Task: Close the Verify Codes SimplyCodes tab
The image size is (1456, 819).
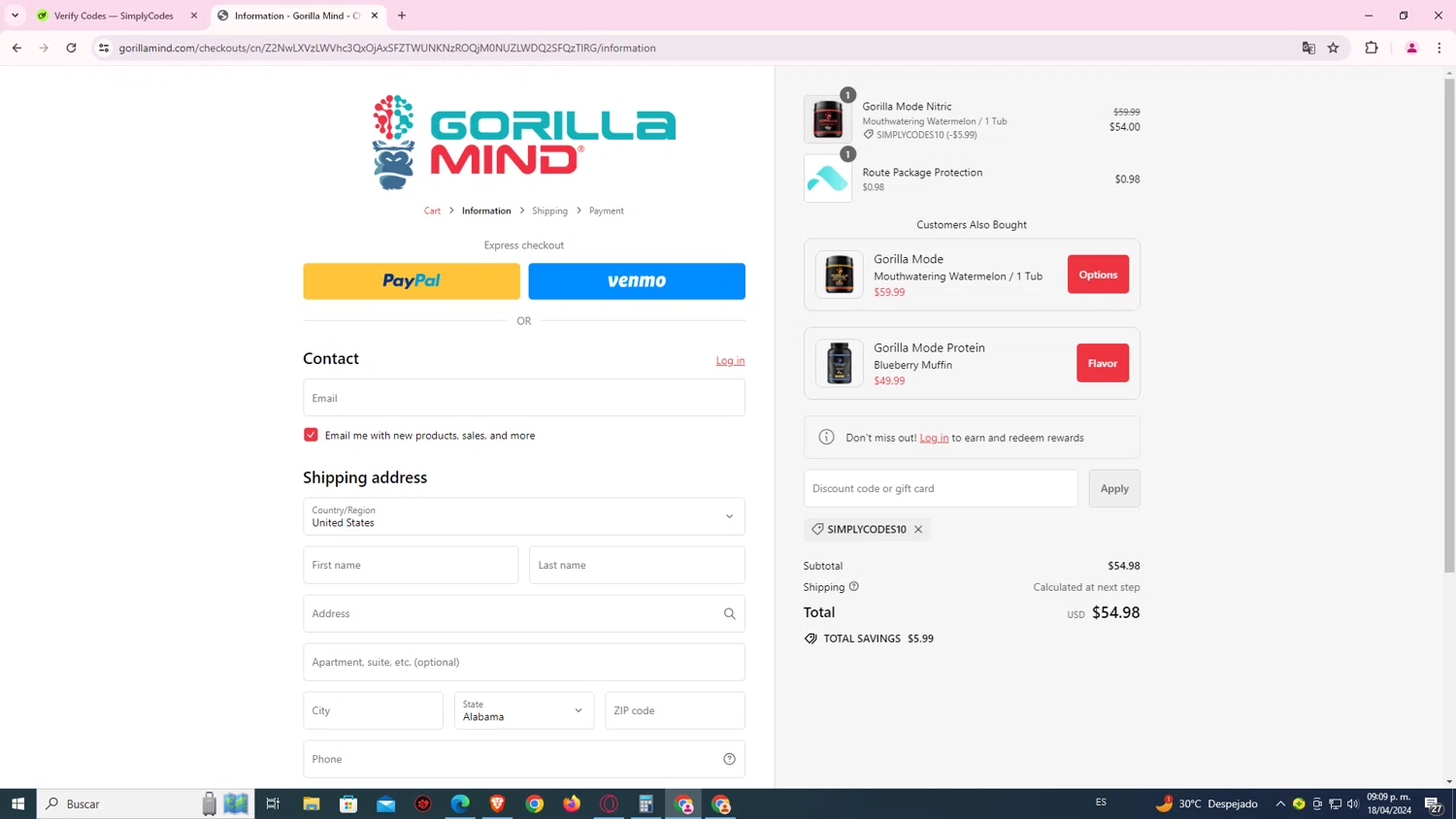Action: pos(194,16)
